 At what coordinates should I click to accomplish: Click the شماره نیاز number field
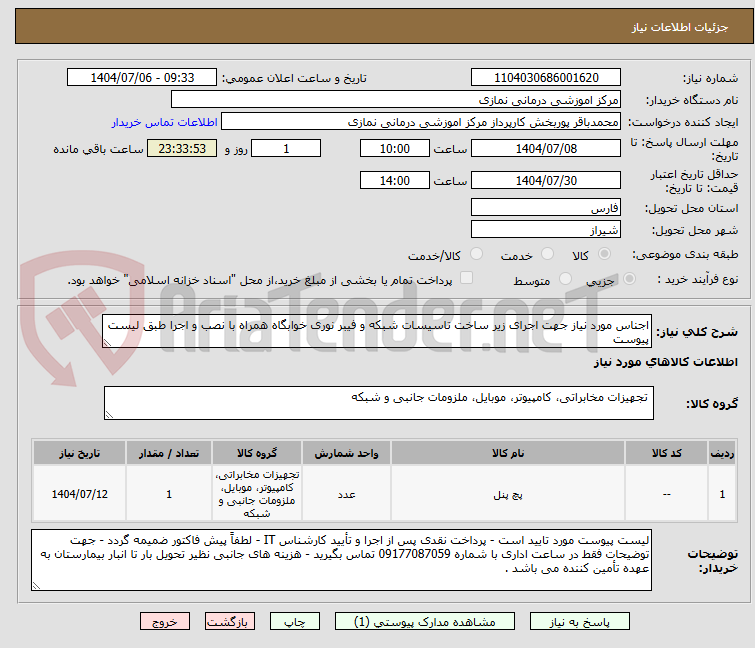(x=546, y=78)
